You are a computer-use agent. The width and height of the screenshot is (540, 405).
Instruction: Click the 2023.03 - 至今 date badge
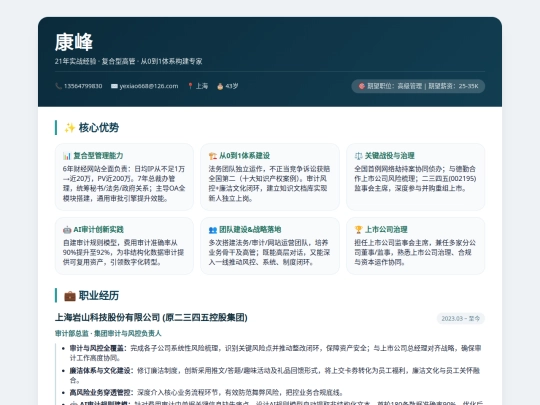click(x=460, y=319)
